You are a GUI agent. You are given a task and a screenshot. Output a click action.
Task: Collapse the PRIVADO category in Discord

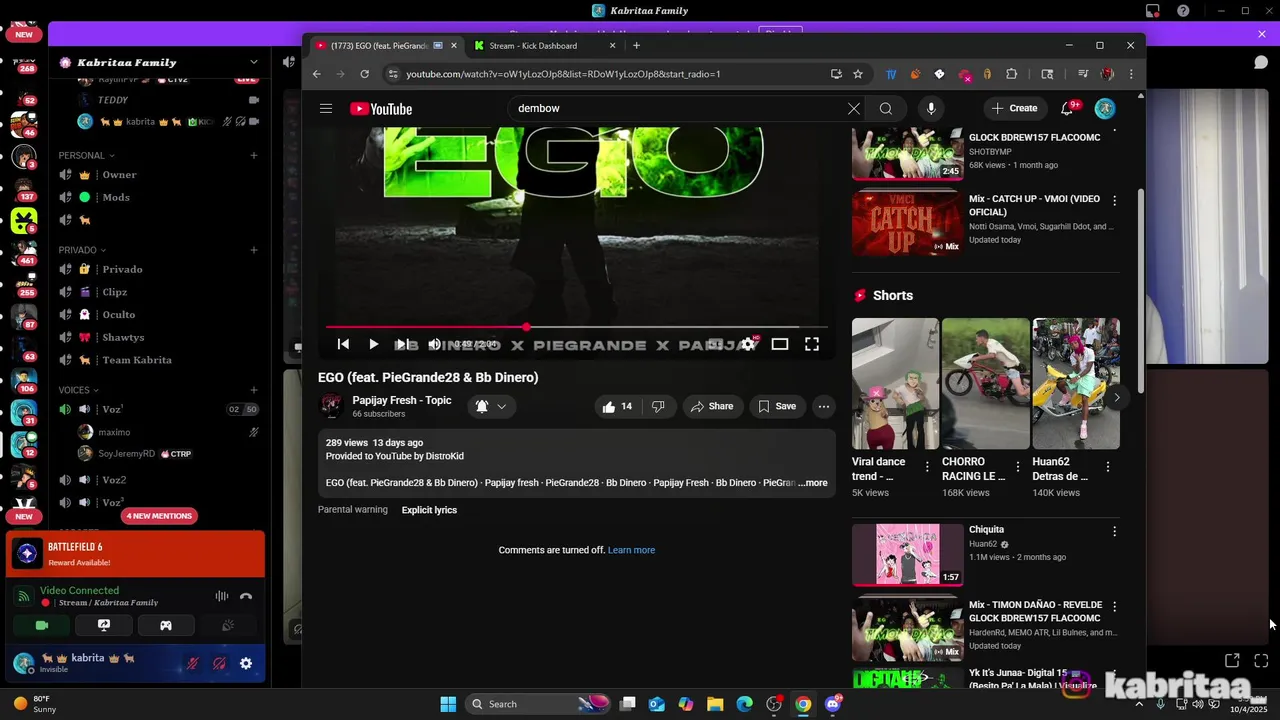tap(83, 250)
